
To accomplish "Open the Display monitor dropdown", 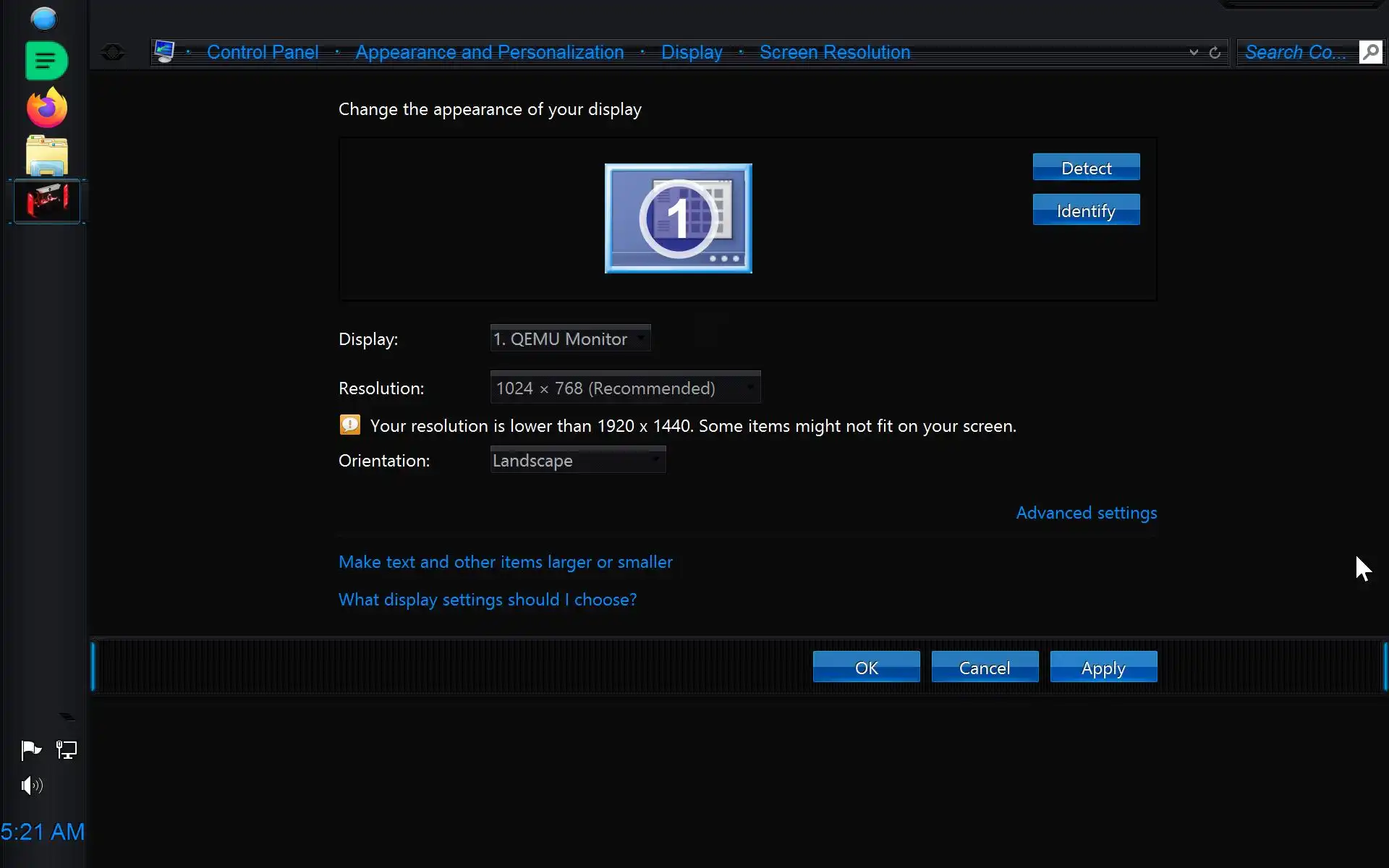I will [x=570, y=339].
